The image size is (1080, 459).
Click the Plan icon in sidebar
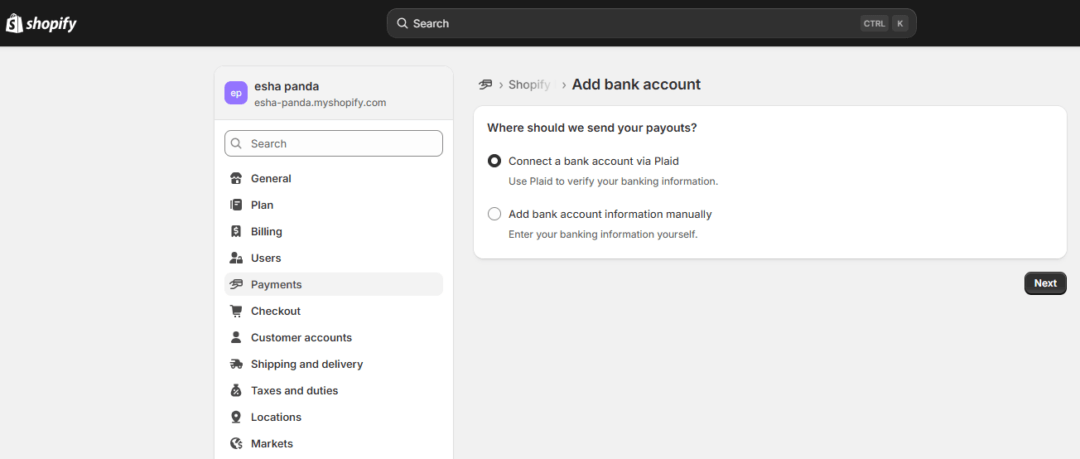[236, 205]
